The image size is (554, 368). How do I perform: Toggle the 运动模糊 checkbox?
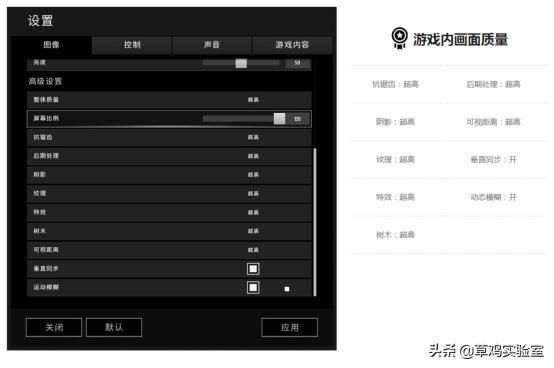click(253, 287)
